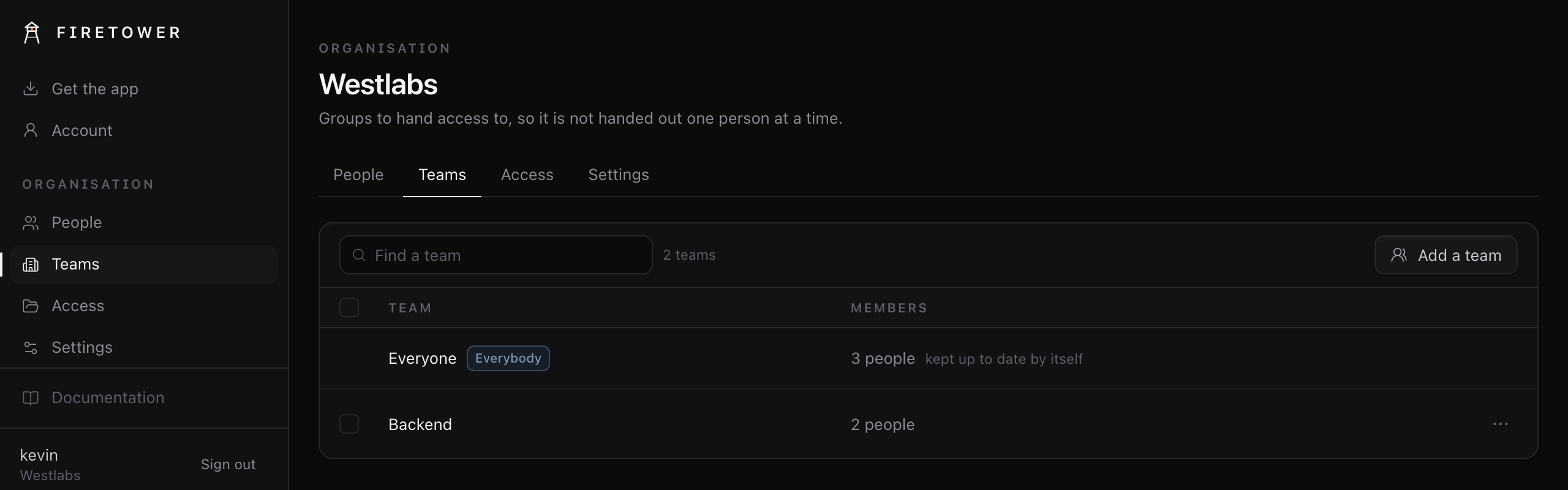Tick the checkbox for the Backend team
1568x490 pixels.
pyautogui.click(x=349, y=424)
